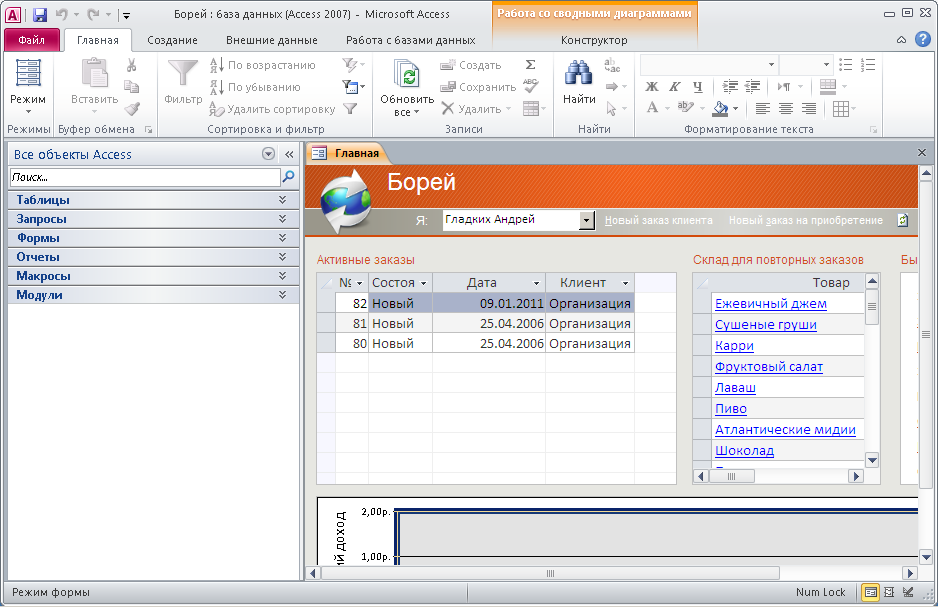
Task: Switch to Внешние данные ribbon tab
Action: 272,40
